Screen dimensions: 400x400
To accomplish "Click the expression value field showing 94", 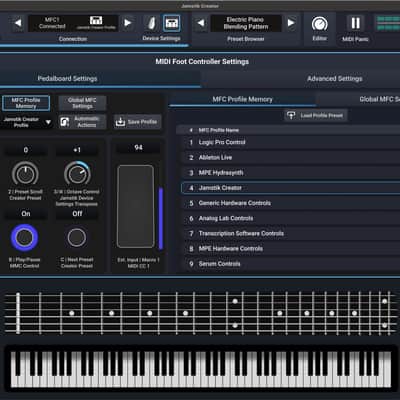I will pyautogui.click(x=138, y=148).
